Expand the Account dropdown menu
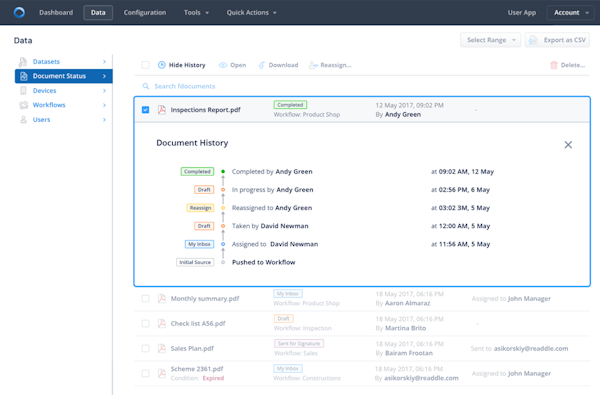Viewport: 600px width, 395px height. tap(571, 13)
